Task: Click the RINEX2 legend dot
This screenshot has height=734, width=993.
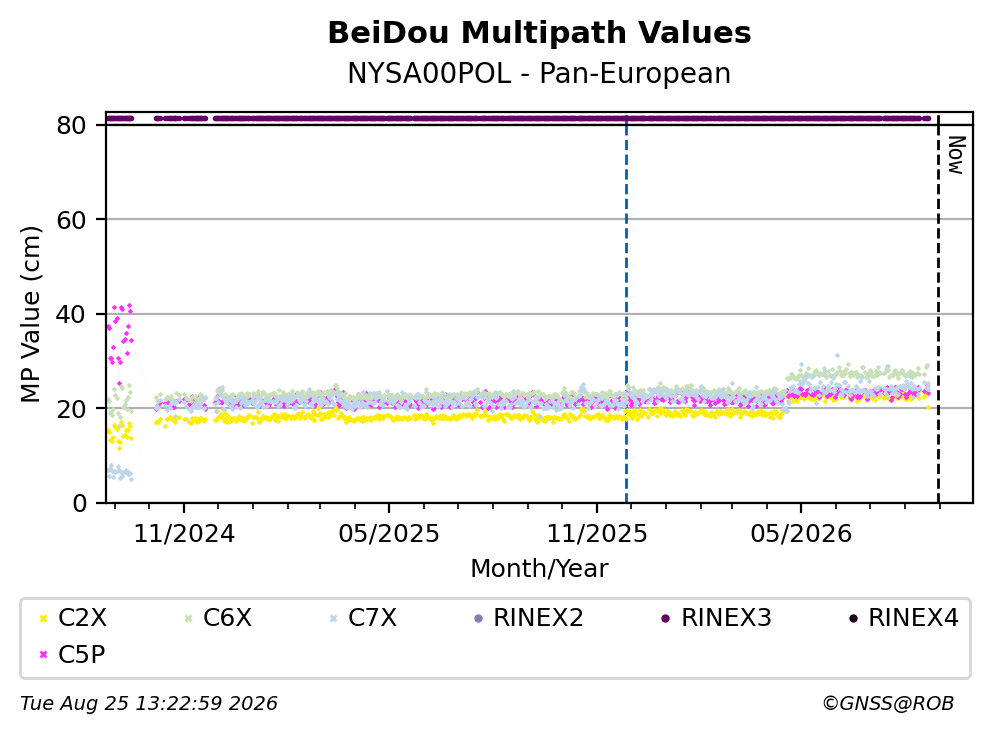Action: [x=479, y=618]
